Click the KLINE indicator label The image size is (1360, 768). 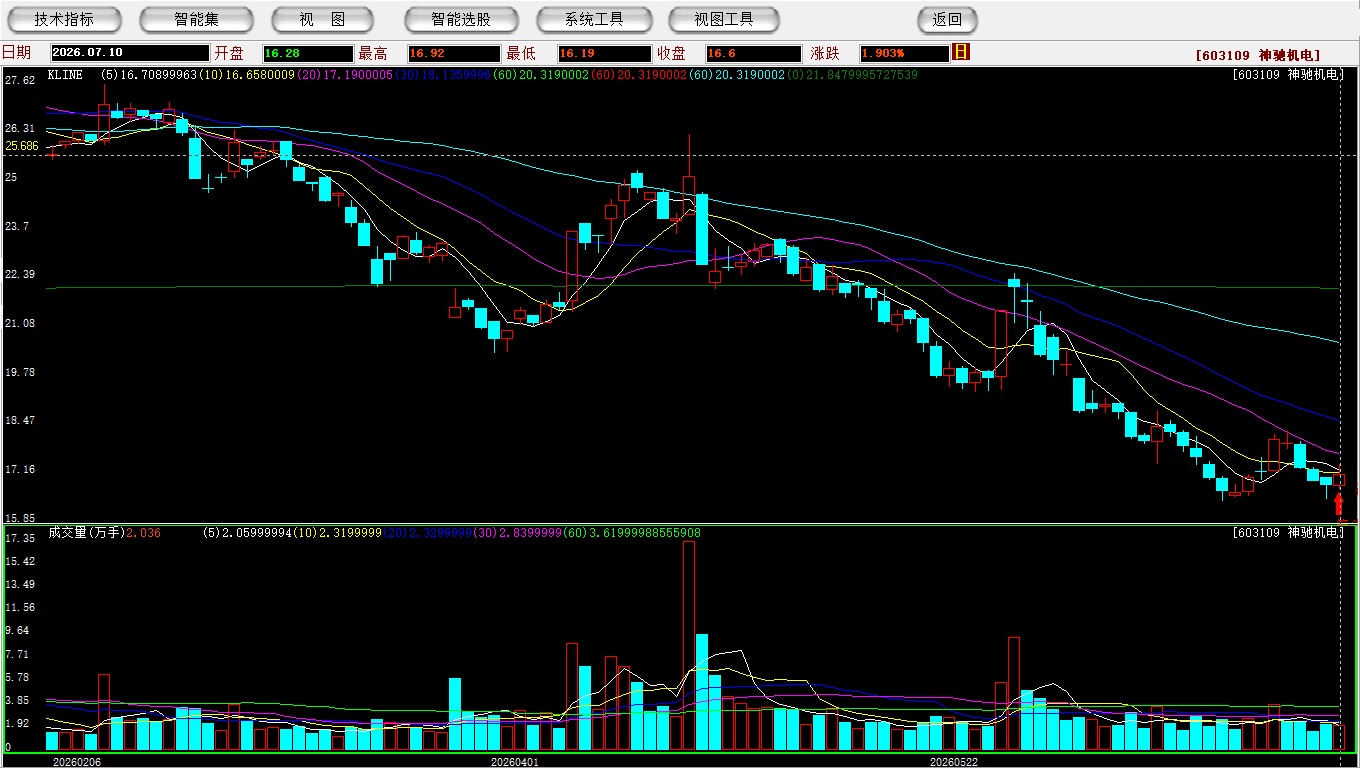65,75
